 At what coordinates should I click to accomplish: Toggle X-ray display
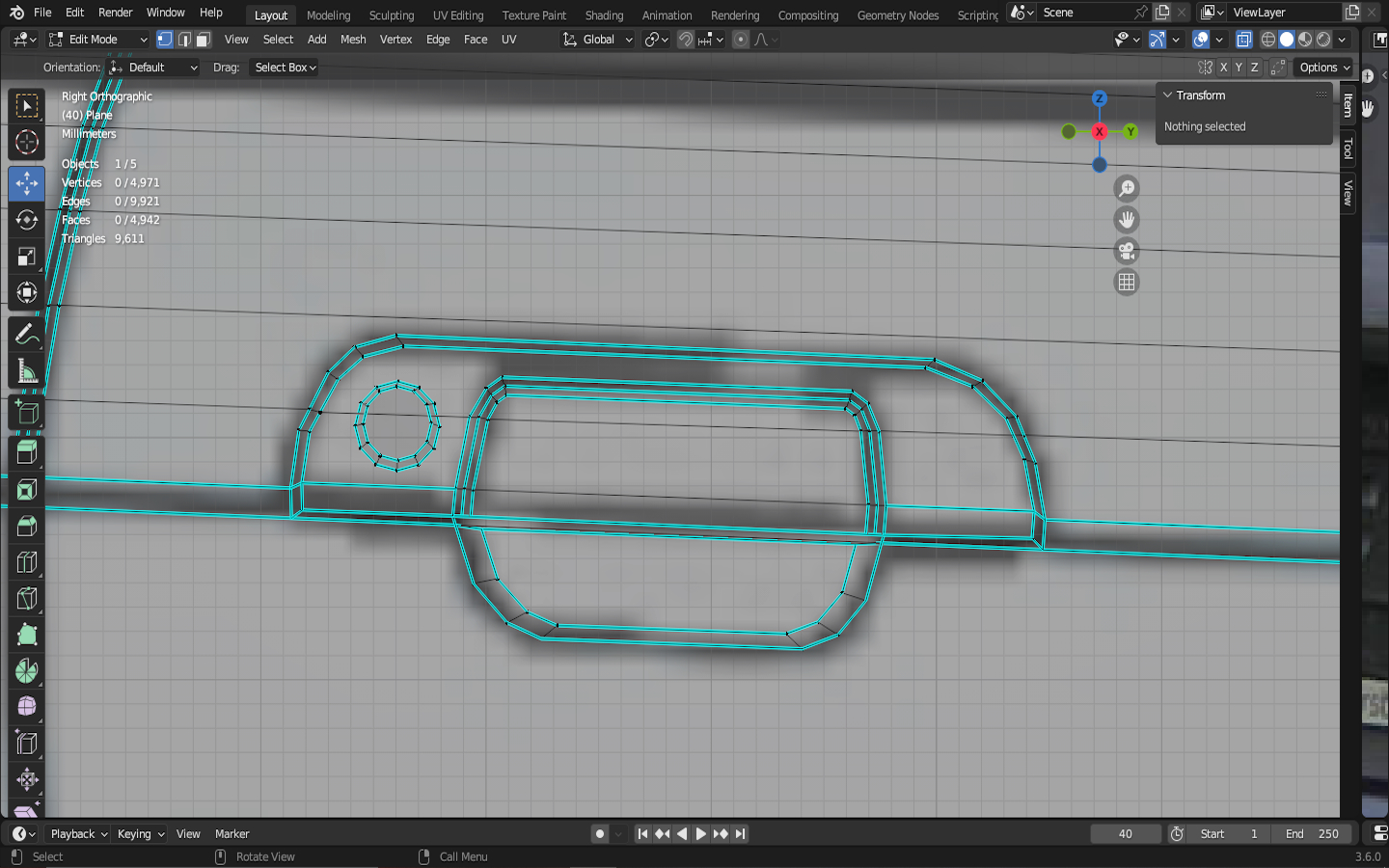pos(1244,40)
